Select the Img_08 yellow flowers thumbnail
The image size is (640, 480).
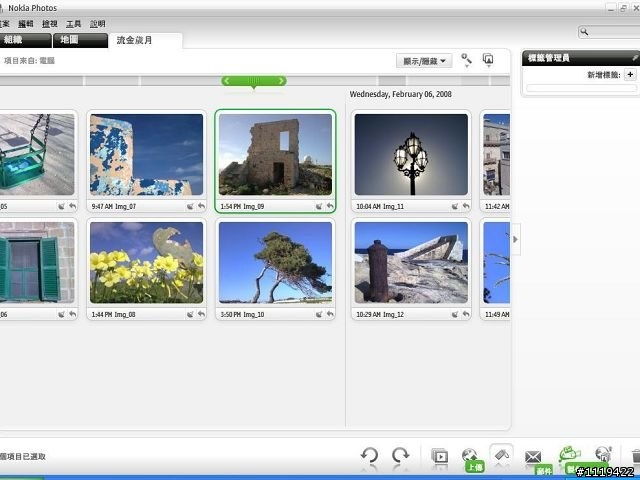click(x=147, y=262)
